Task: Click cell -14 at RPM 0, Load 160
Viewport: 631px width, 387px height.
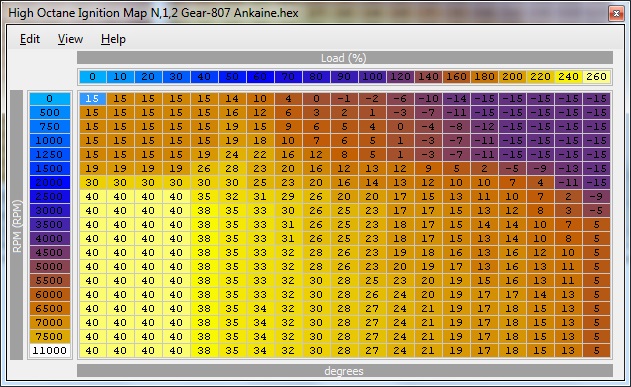Action: tap(456, 99)
